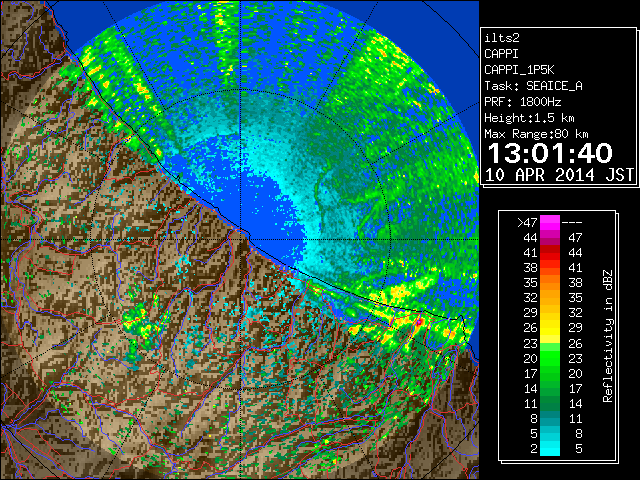Viewport: 640px width, 480px height.
Task: Click the "2" label at legend bottom
Action: click(533, 449)
